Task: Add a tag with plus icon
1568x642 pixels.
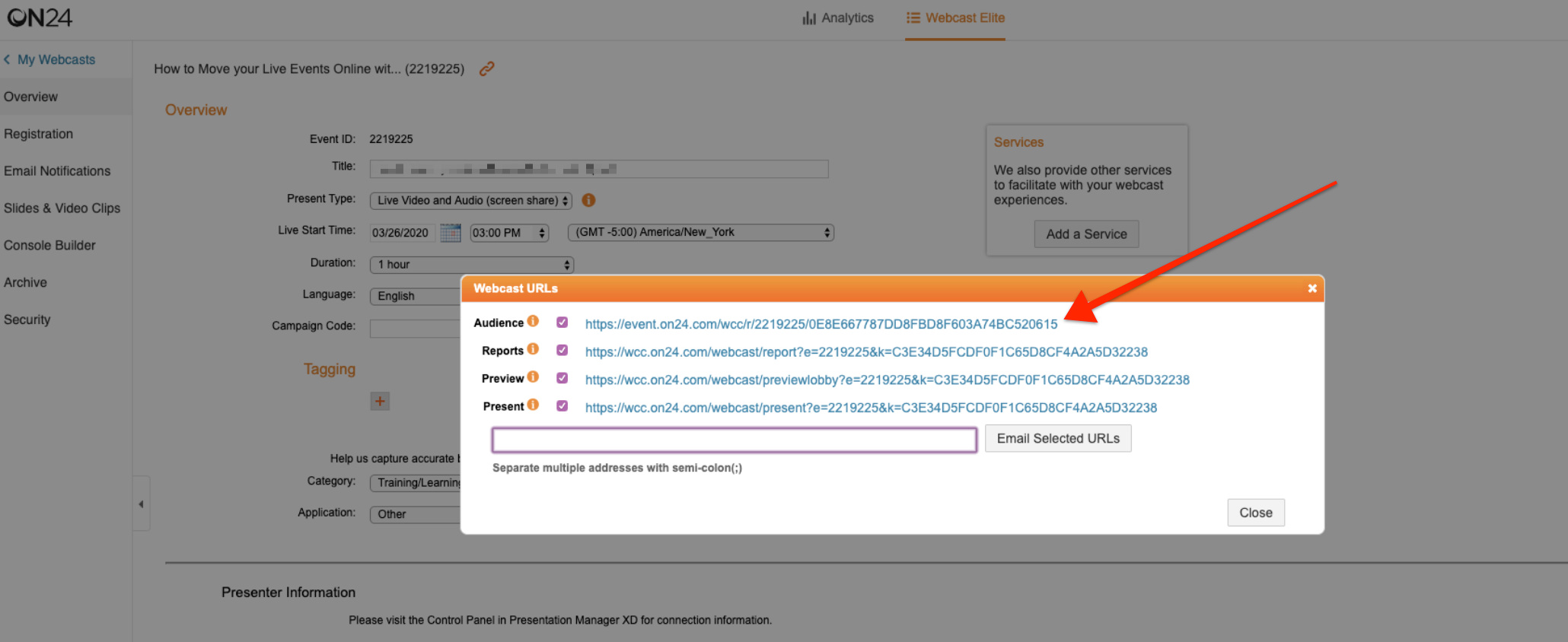Action: tap(380, 401)
